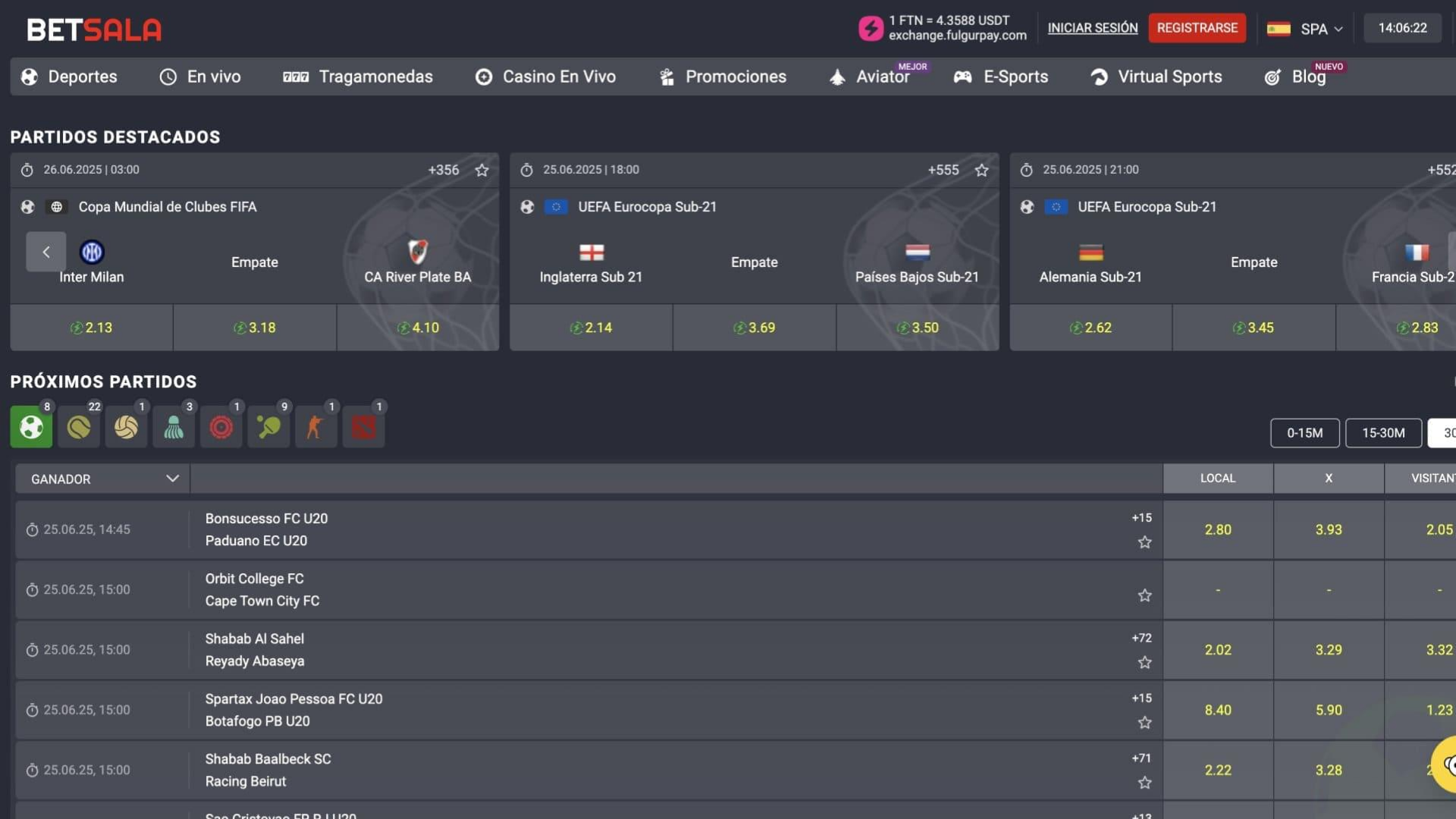Bet on draw at 3.18 for Inter Milan match
The height and width of the screenshot is (819, 1456).
click(255, 328)
